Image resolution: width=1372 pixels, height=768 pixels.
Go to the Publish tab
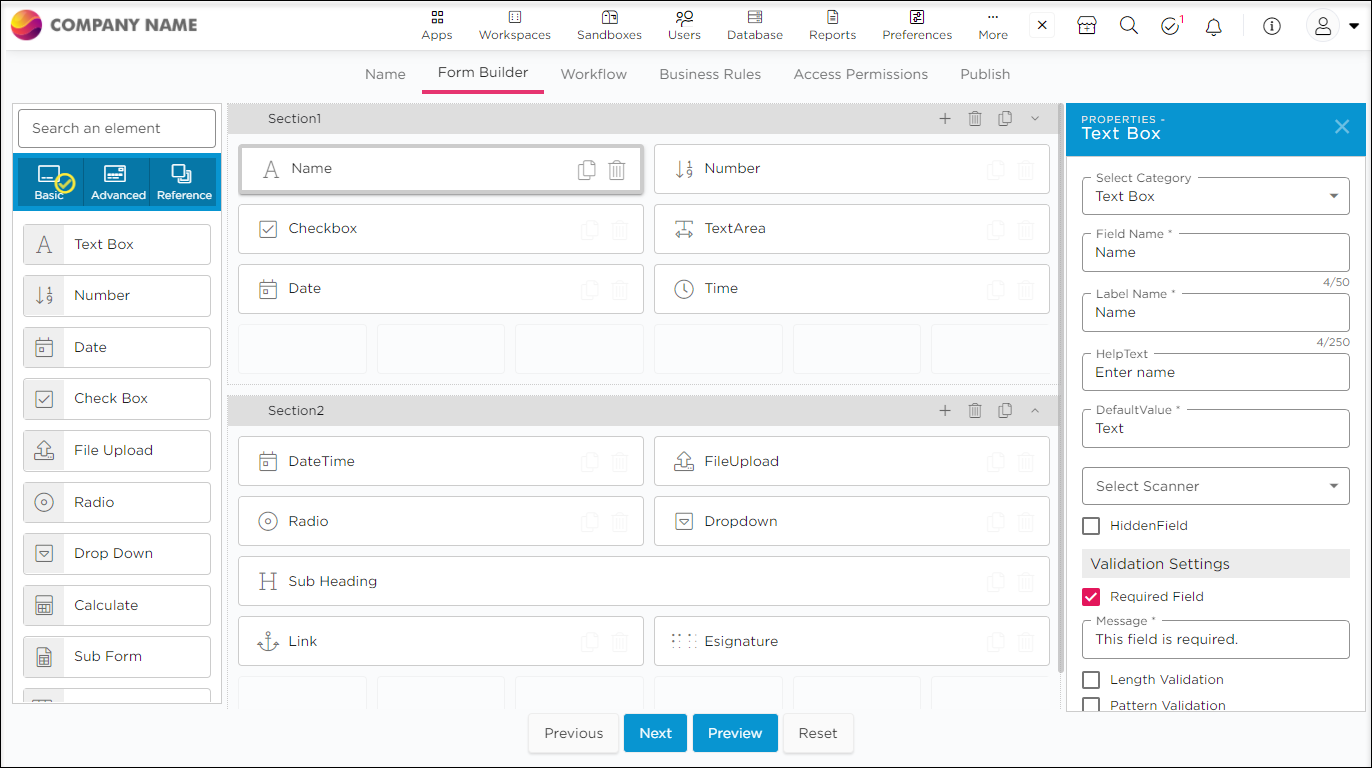tap(985, 74)
